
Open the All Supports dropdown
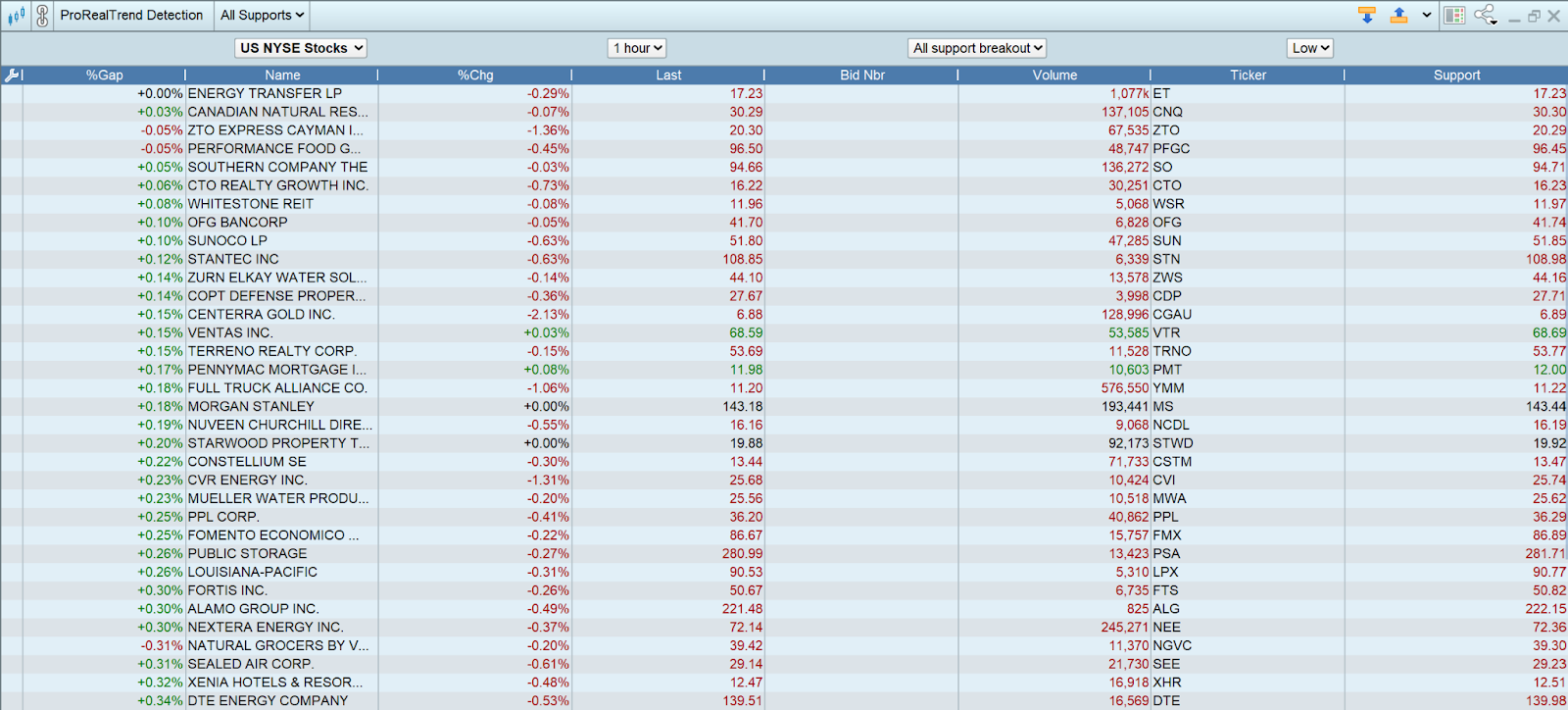(x=262, y=16)
